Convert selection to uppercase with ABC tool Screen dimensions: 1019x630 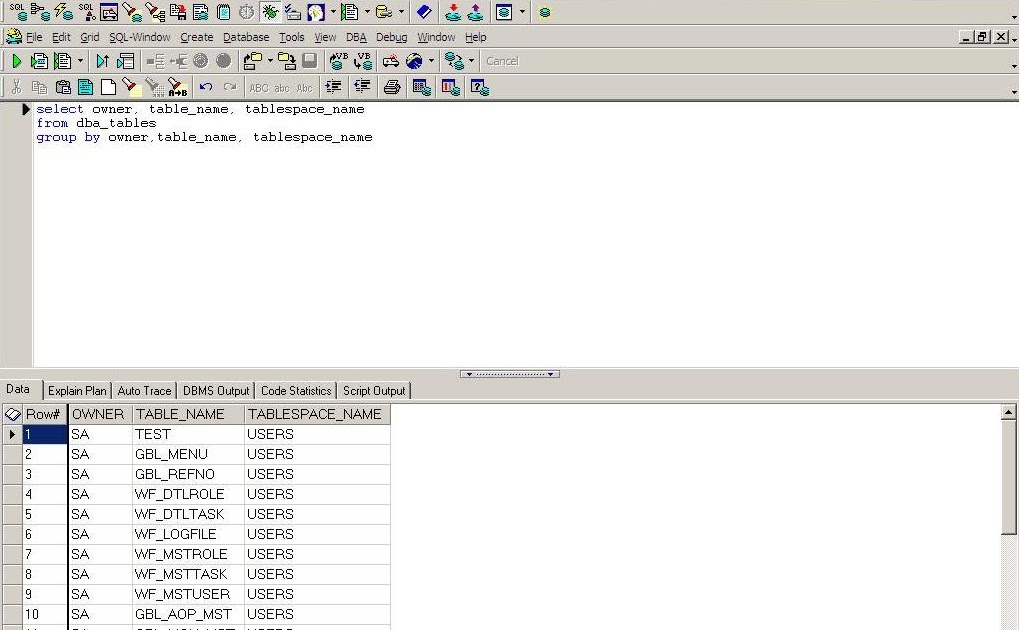[x=257, y=87]
